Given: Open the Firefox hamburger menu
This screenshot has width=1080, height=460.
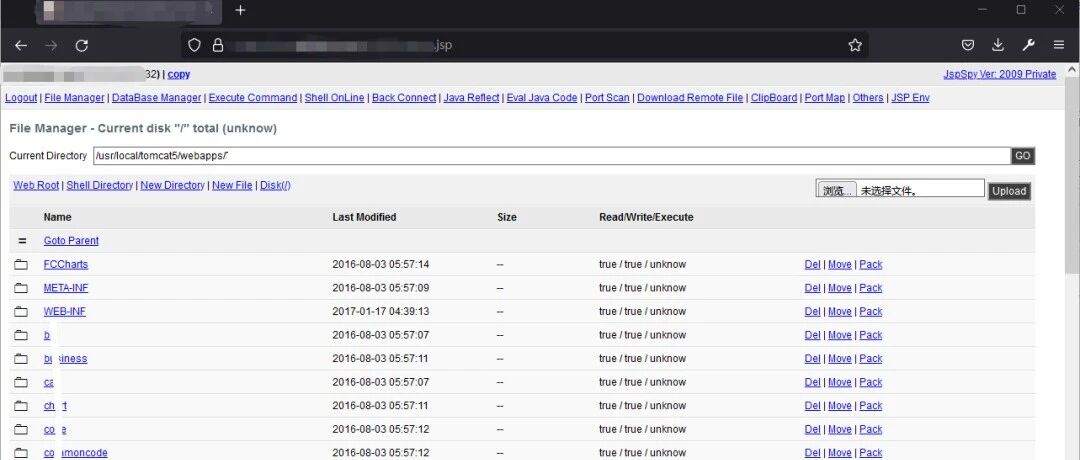Looking at the screenshot, I should (x=1059, y=45).
